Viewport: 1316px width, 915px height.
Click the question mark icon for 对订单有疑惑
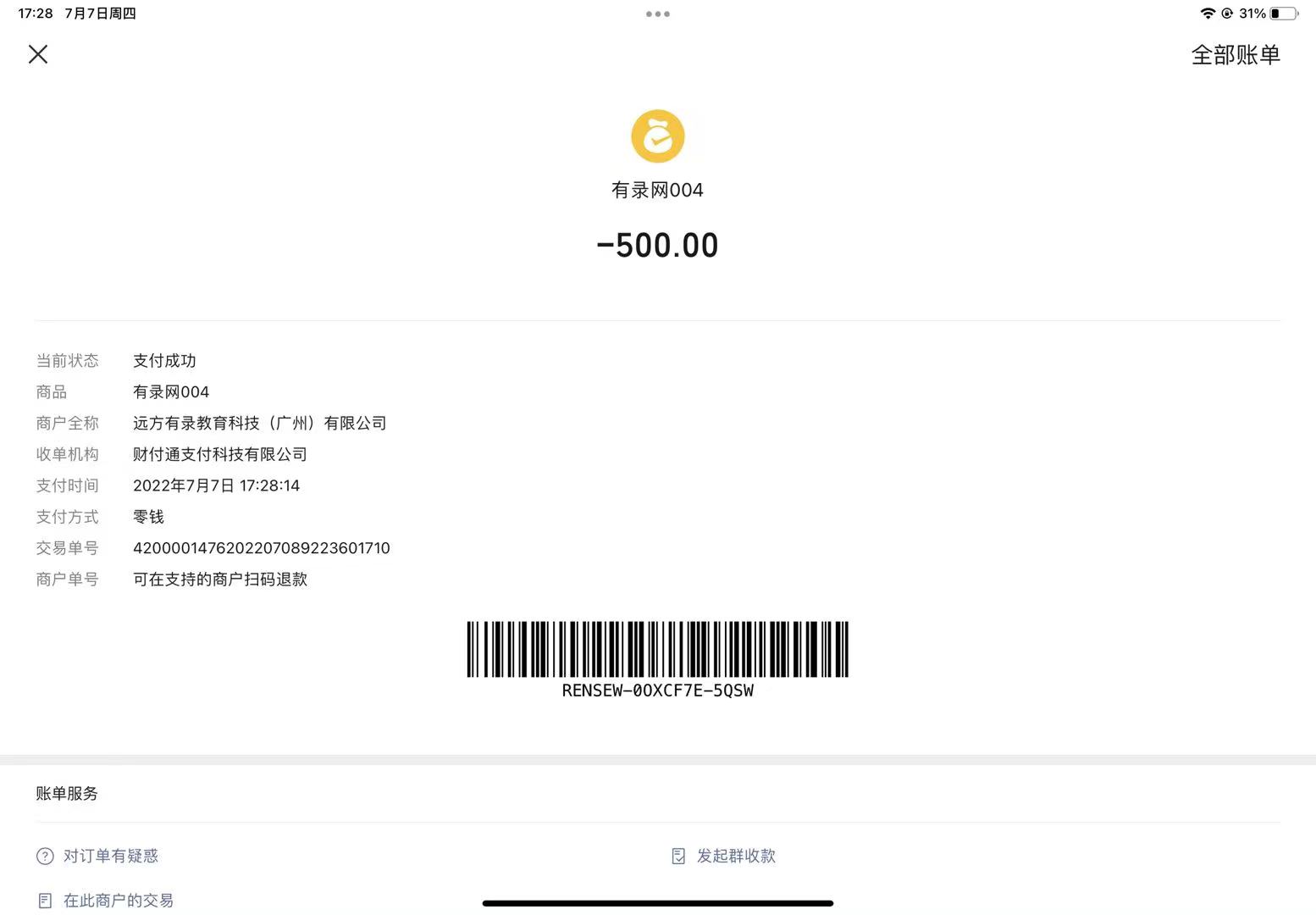point(45,857)
